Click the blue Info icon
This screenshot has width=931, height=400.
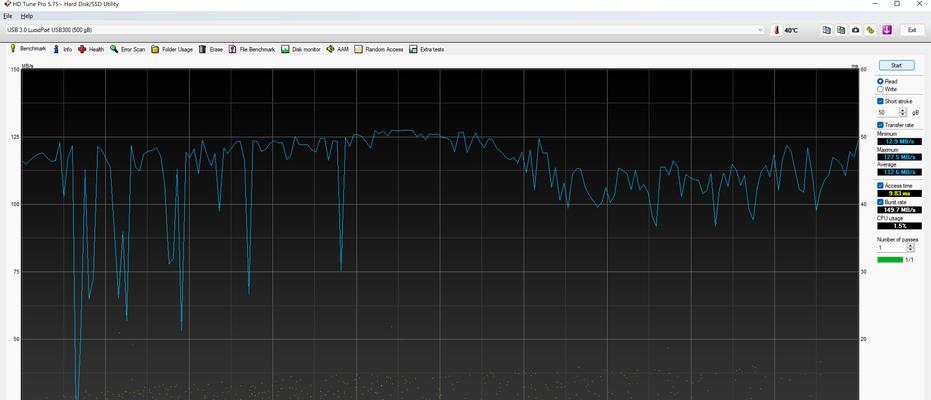pyautogui.click(x=56, y=49)
